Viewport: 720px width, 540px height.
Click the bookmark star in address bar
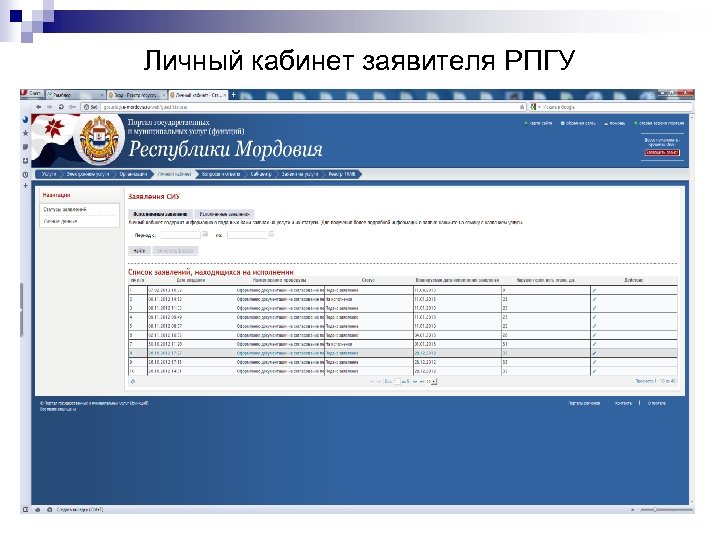tap(522, 107)
